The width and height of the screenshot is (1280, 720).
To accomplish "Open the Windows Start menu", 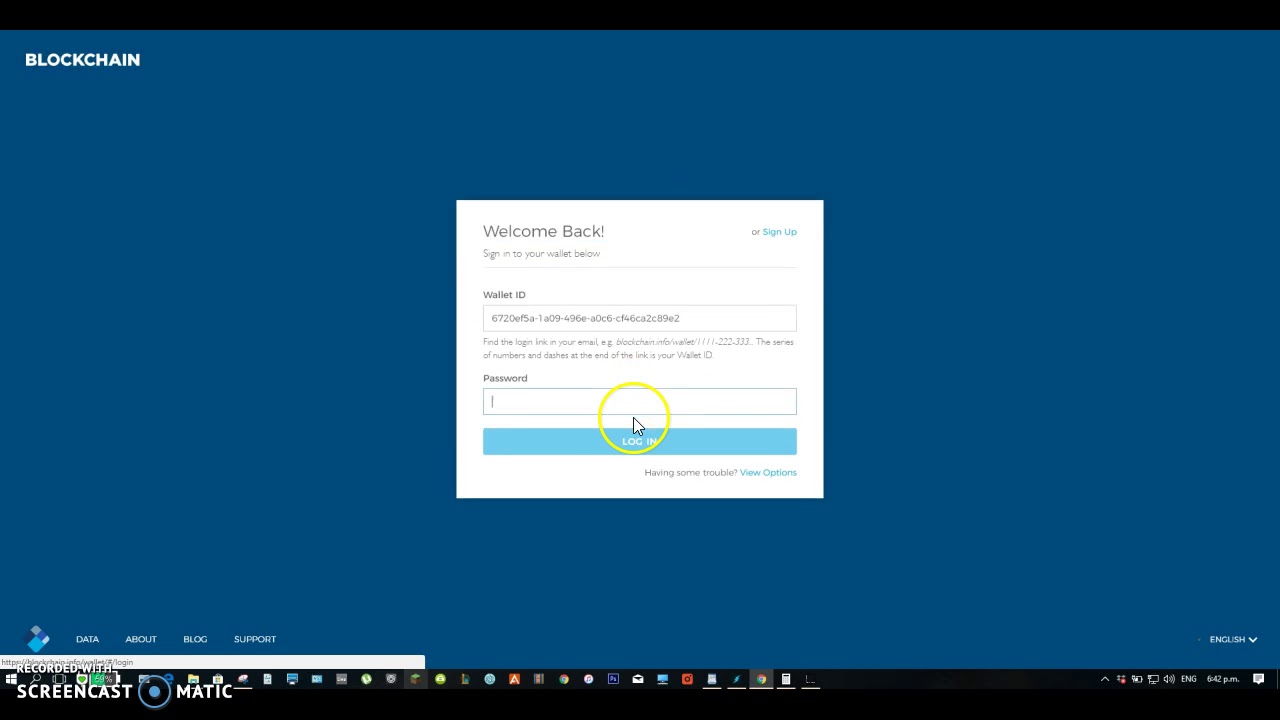I will [11, 679].
